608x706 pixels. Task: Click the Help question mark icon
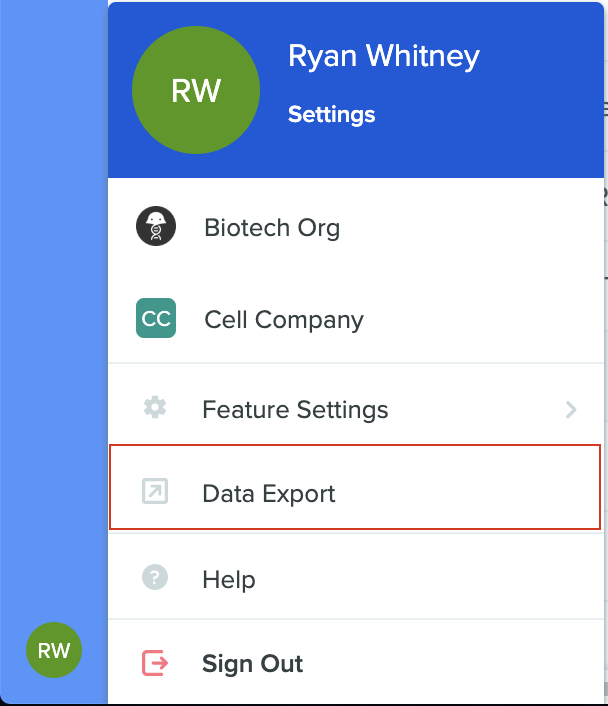pyautogui.click(x=155, y=577)
